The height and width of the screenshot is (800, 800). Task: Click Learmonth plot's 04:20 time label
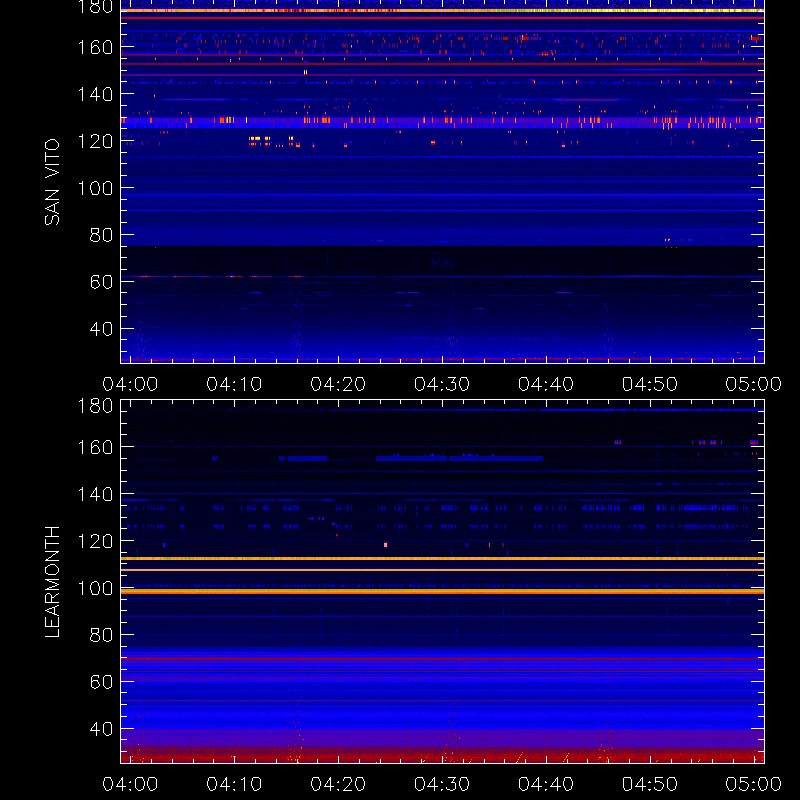coord(338,784)
